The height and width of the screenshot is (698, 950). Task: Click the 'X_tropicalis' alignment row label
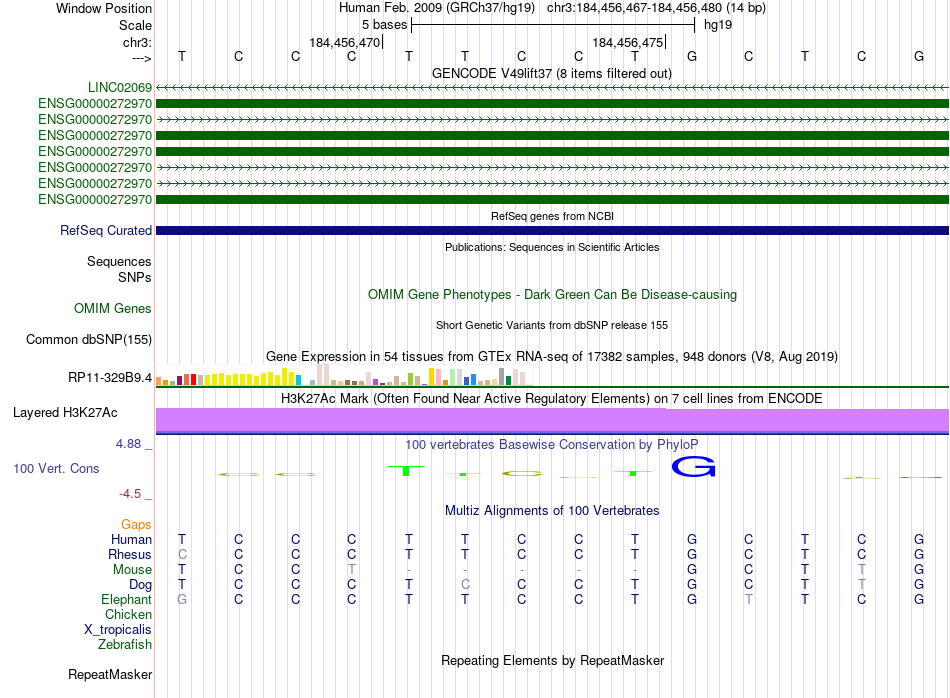pos(118,630)
